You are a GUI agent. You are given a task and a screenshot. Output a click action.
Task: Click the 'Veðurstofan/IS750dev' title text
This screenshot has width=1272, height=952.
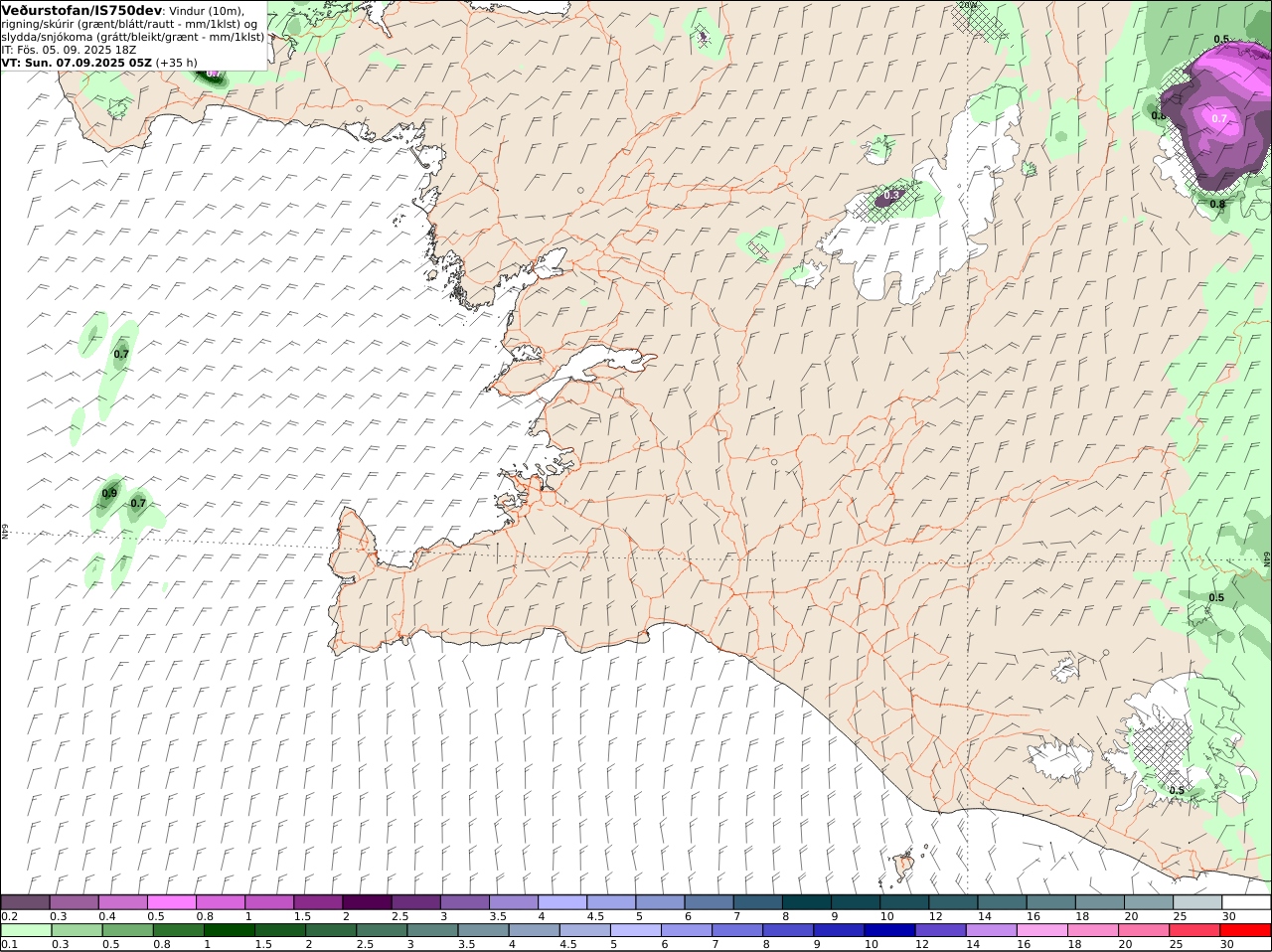pyautogui.click(x=81, y=10)
